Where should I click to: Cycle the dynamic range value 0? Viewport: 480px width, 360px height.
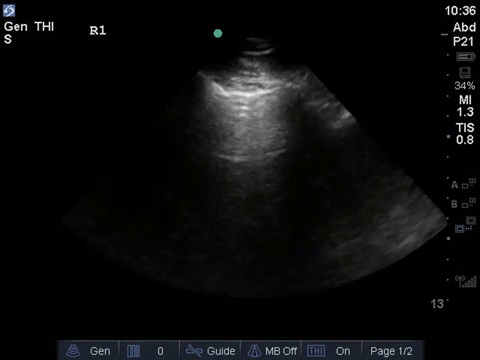149,351
